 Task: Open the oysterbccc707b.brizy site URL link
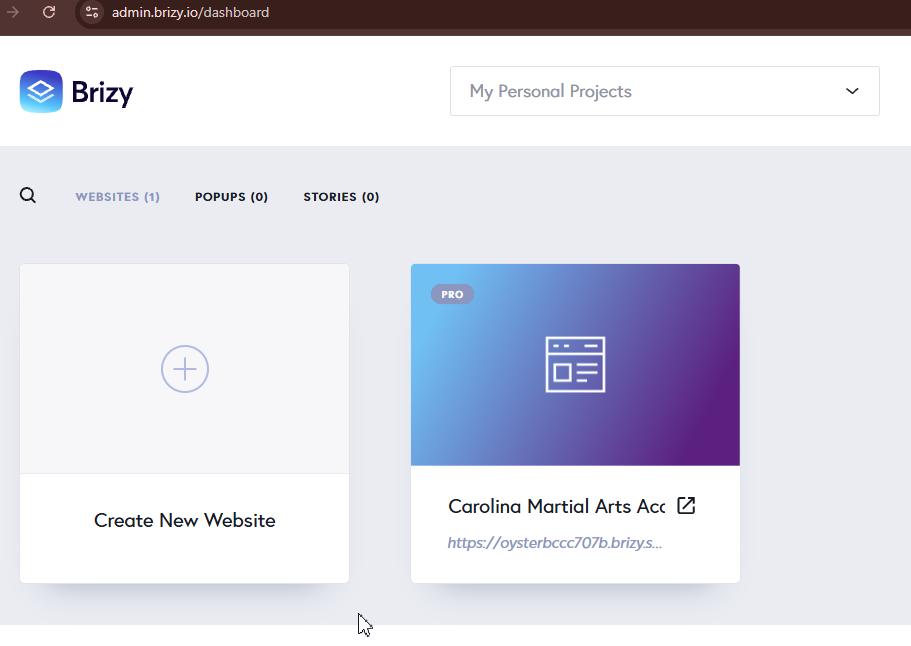(554, 543)
